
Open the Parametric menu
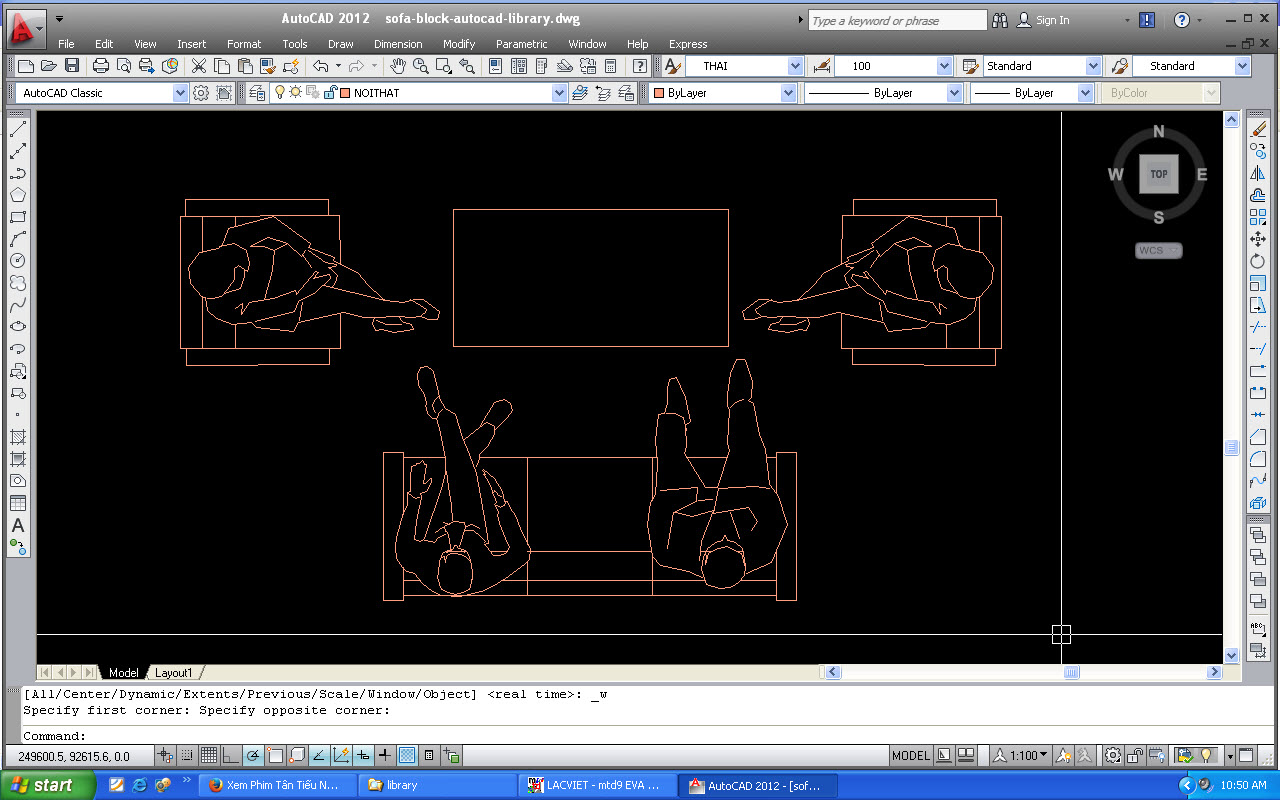tap(521, 44)
